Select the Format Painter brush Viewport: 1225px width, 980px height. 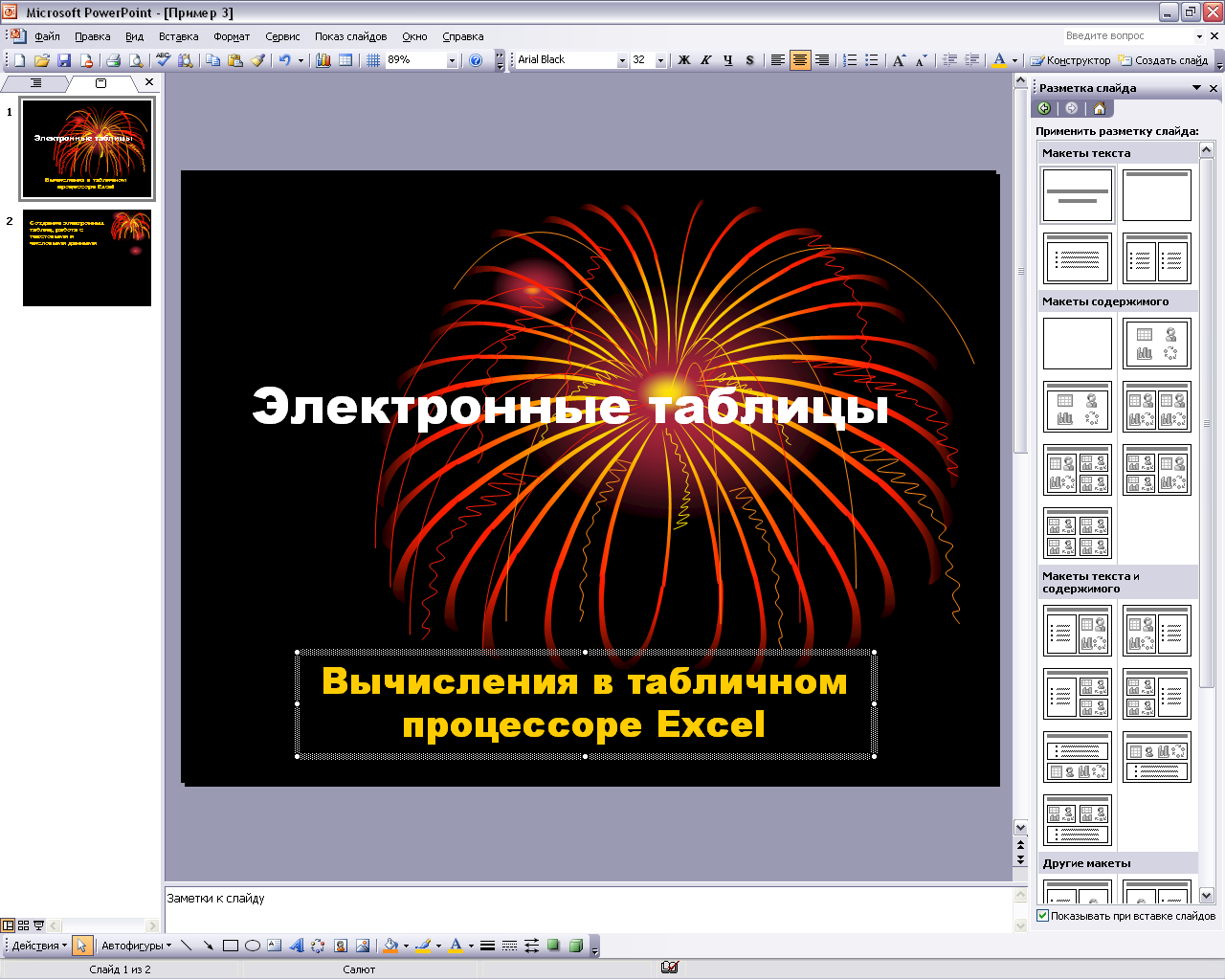point(257,60)
